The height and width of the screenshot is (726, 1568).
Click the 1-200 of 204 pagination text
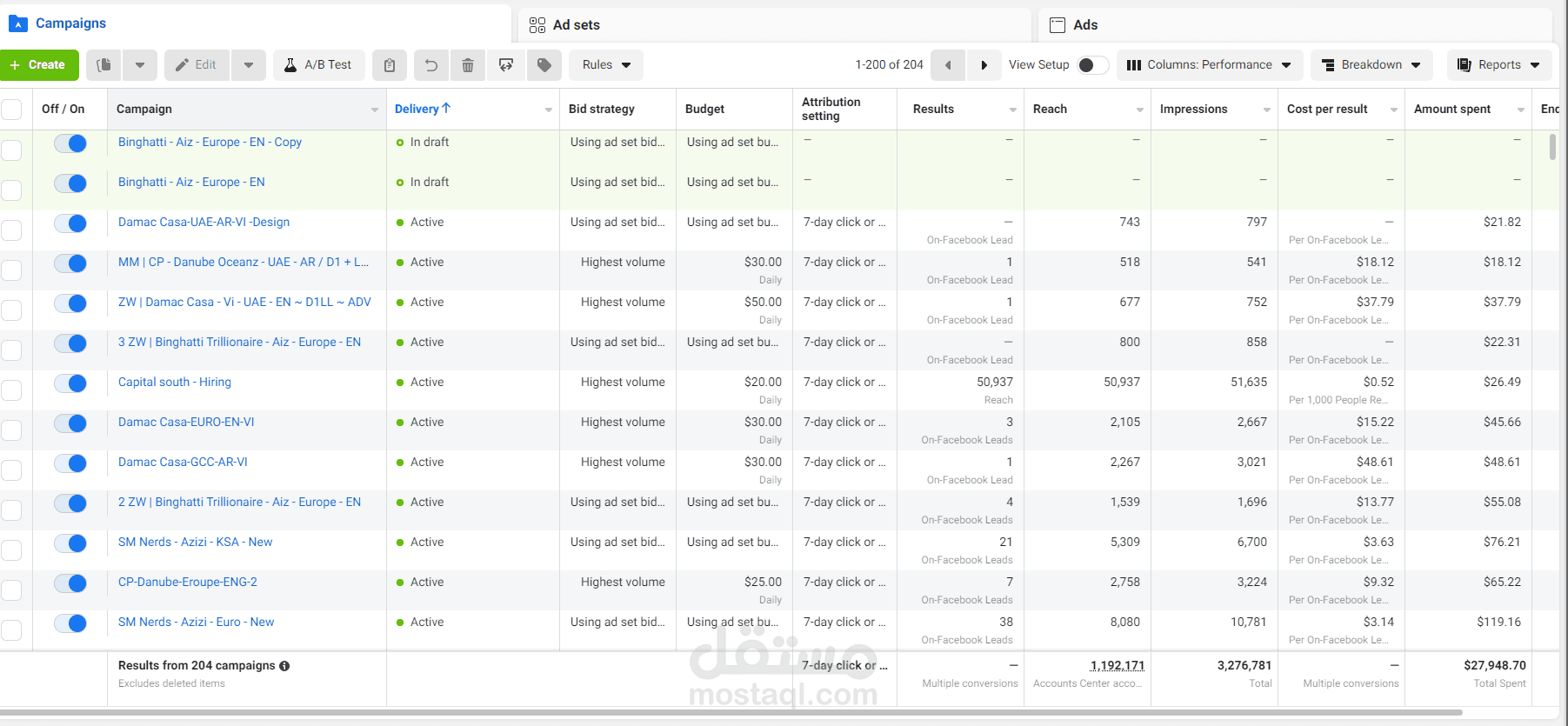pos(889,65)
